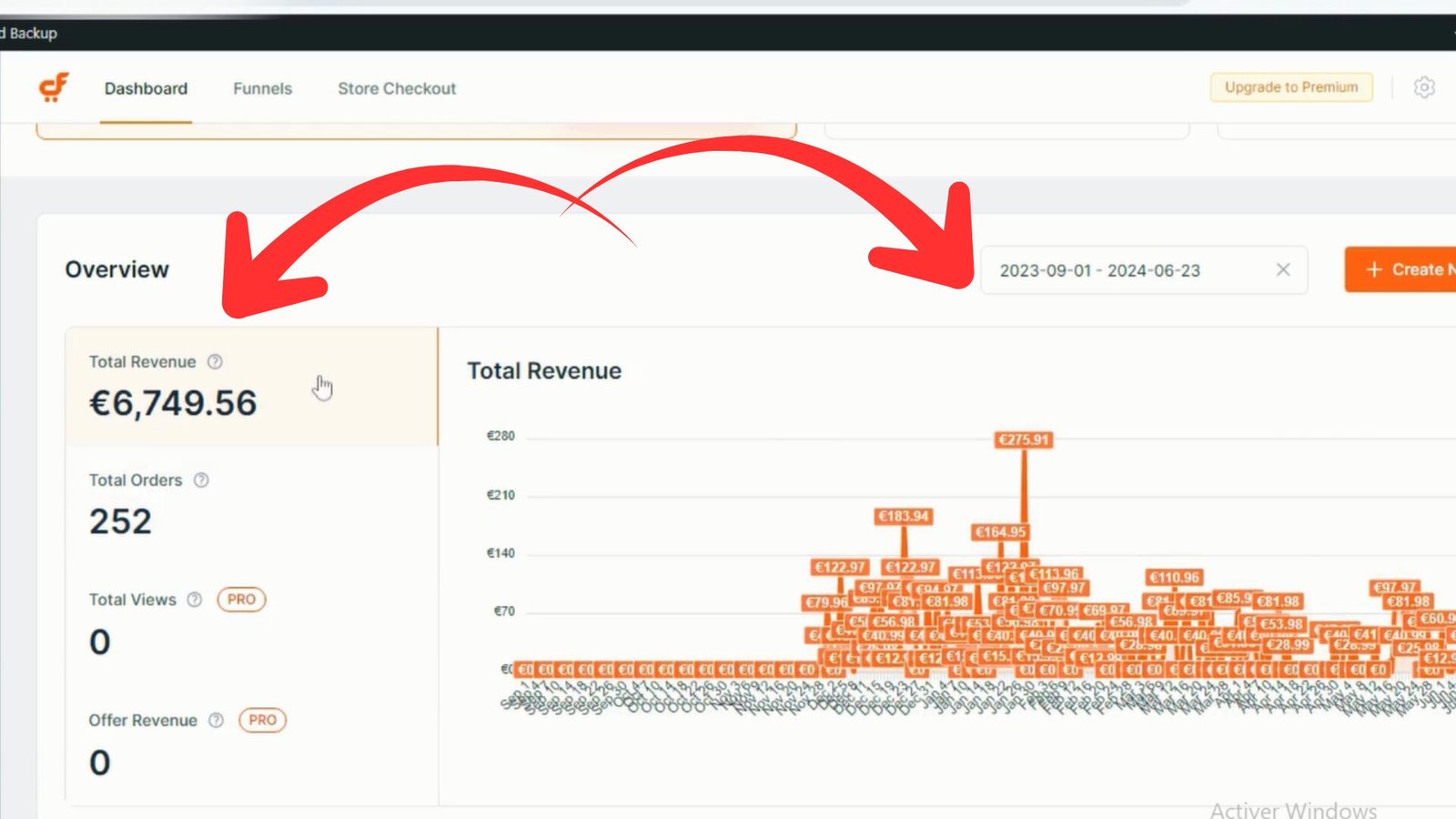Go to the Store Checkout tab

point(397,88)
